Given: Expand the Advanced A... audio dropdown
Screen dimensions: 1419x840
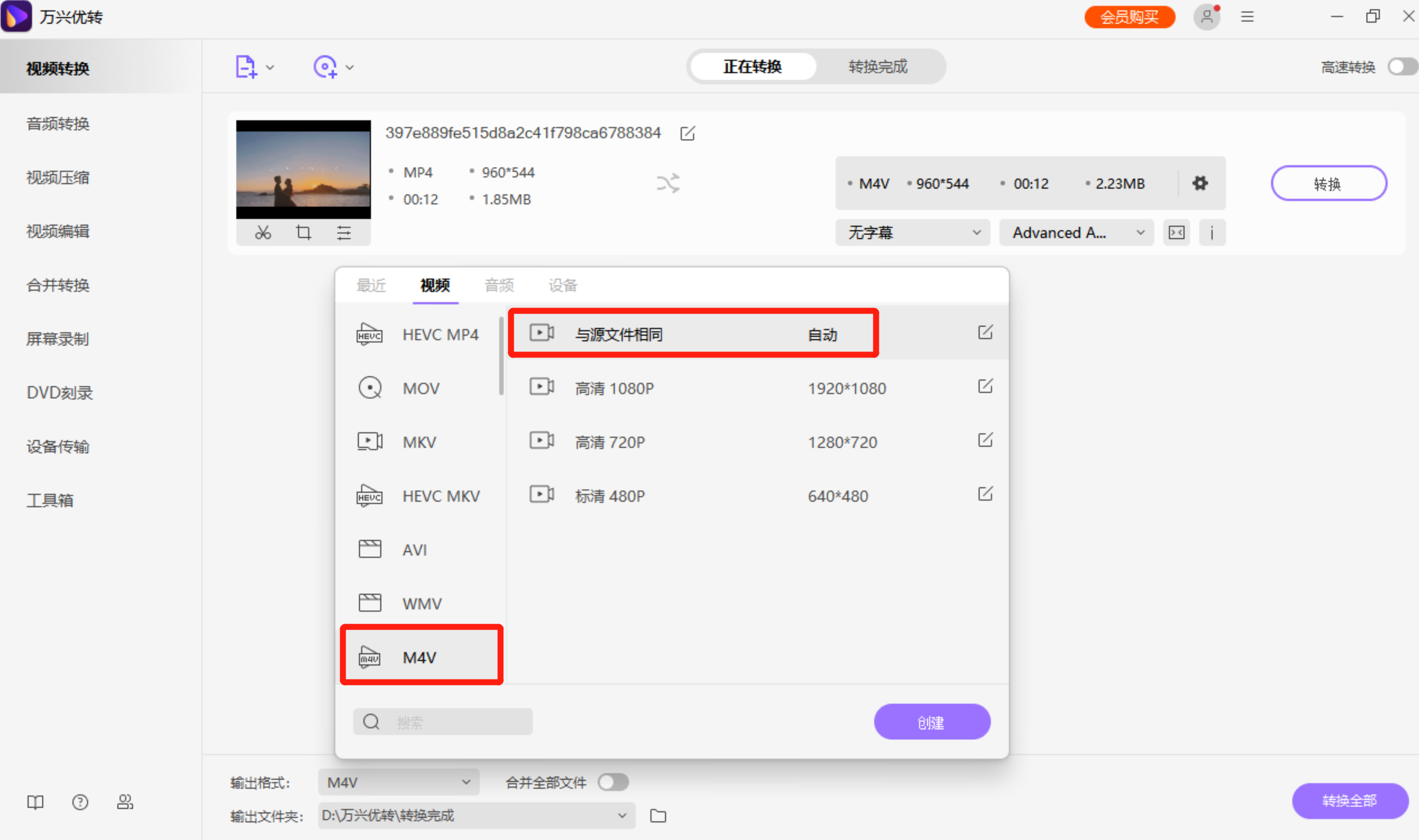Looking at the screenshot, I should 1076,232.
